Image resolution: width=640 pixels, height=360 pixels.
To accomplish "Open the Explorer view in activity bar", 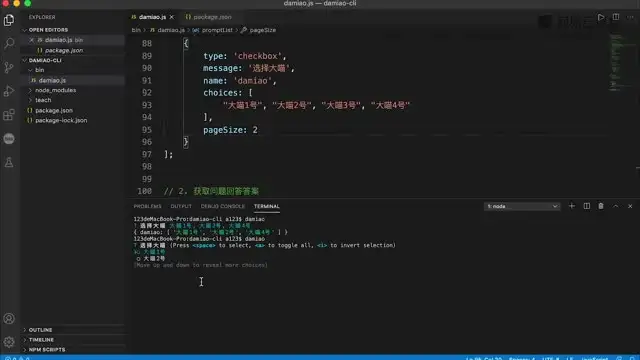I will (9, 20).
